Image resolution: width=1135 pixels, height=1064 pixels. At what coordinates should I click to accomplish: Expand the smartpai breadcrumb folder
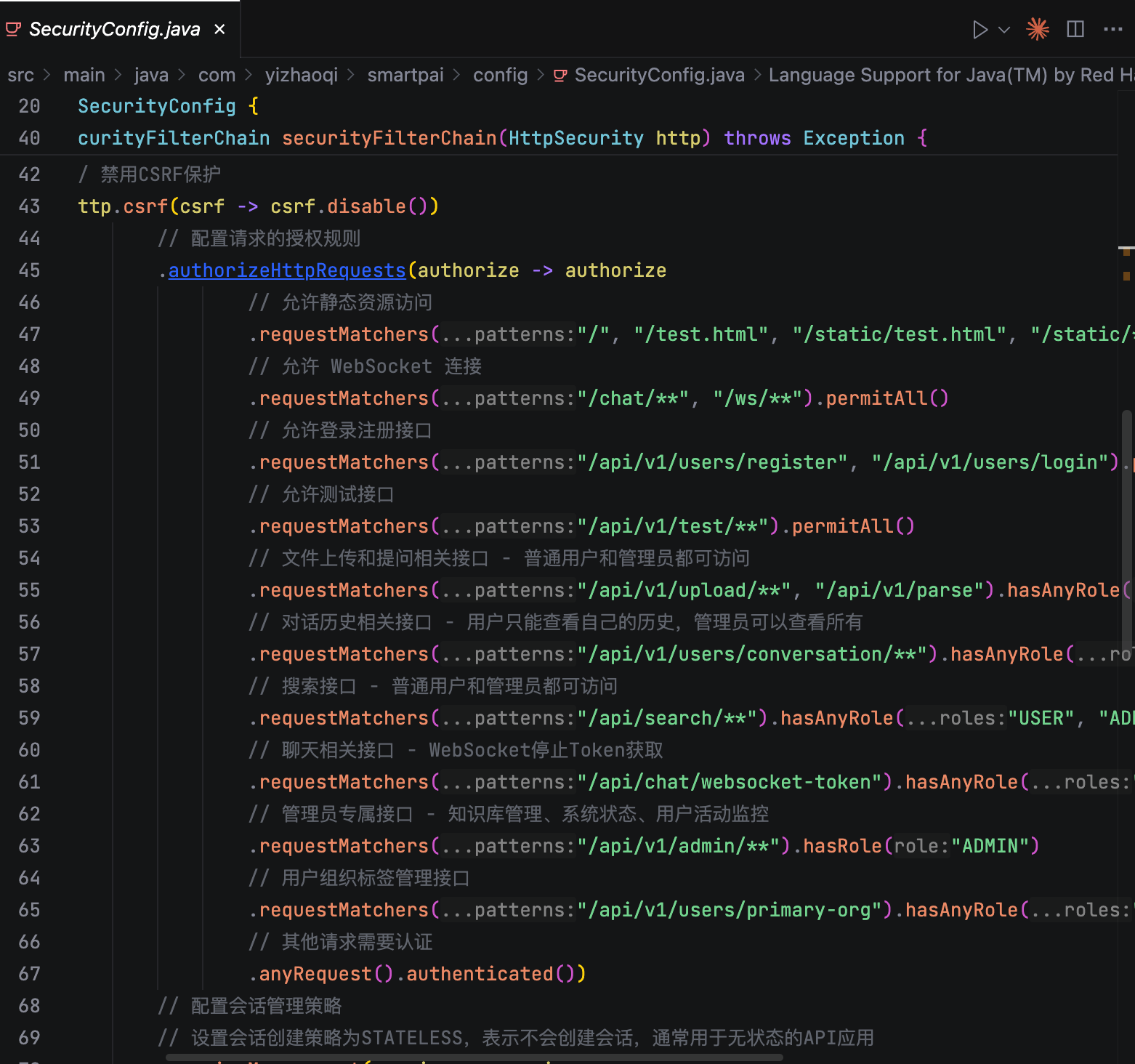click(405, 76)
